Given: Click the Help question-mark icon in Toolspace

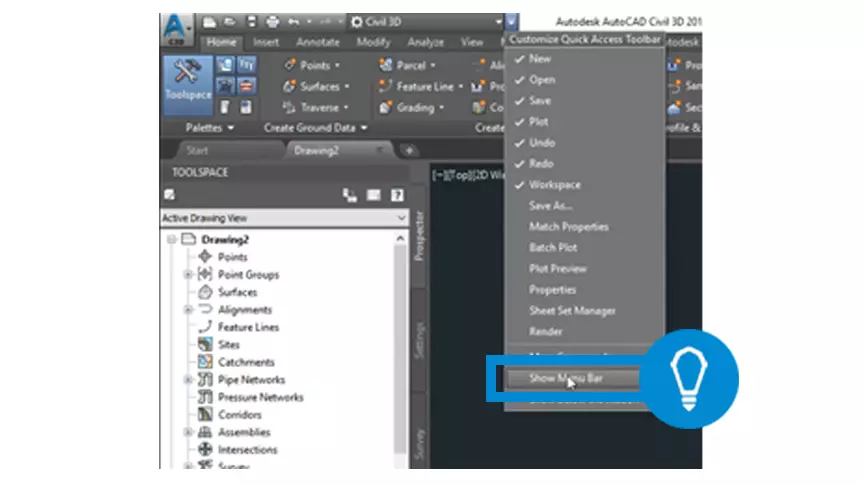Looking at the screenshot, I should coord(397,195).
